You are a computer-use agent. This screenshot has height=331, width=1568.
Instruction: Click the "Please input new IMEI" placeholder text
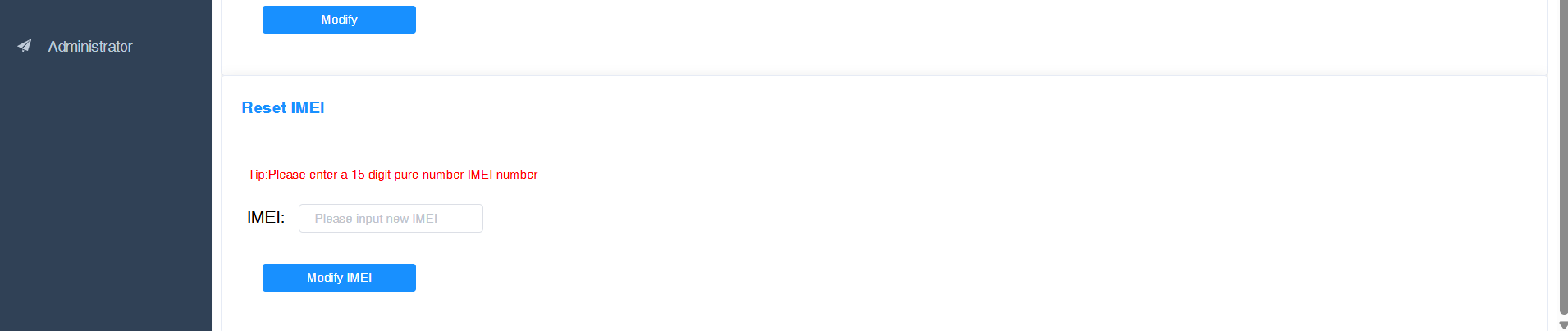[376, 219]
